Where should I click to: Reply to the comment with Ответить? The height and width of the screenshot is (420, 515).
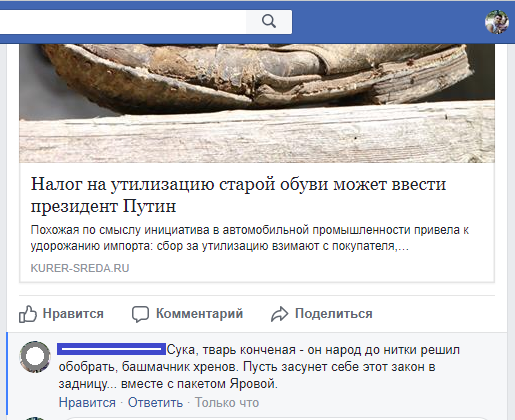click(x=155, y=403)
